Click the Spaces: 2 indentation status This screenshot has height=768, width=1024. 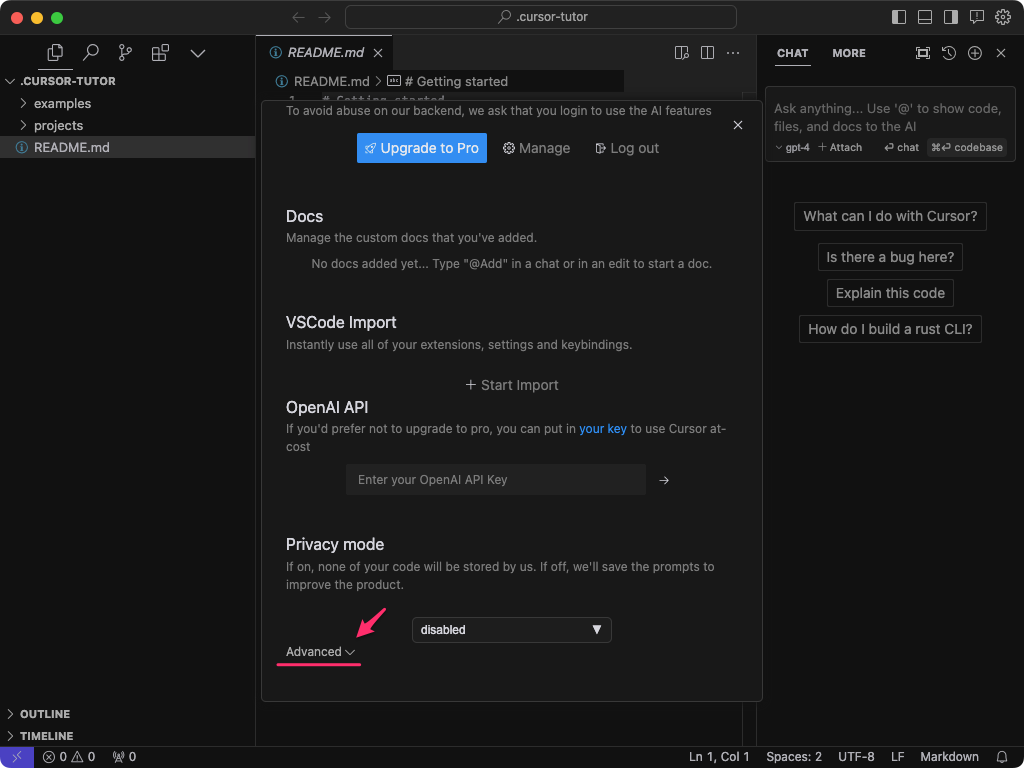click(x=793, y=758)
